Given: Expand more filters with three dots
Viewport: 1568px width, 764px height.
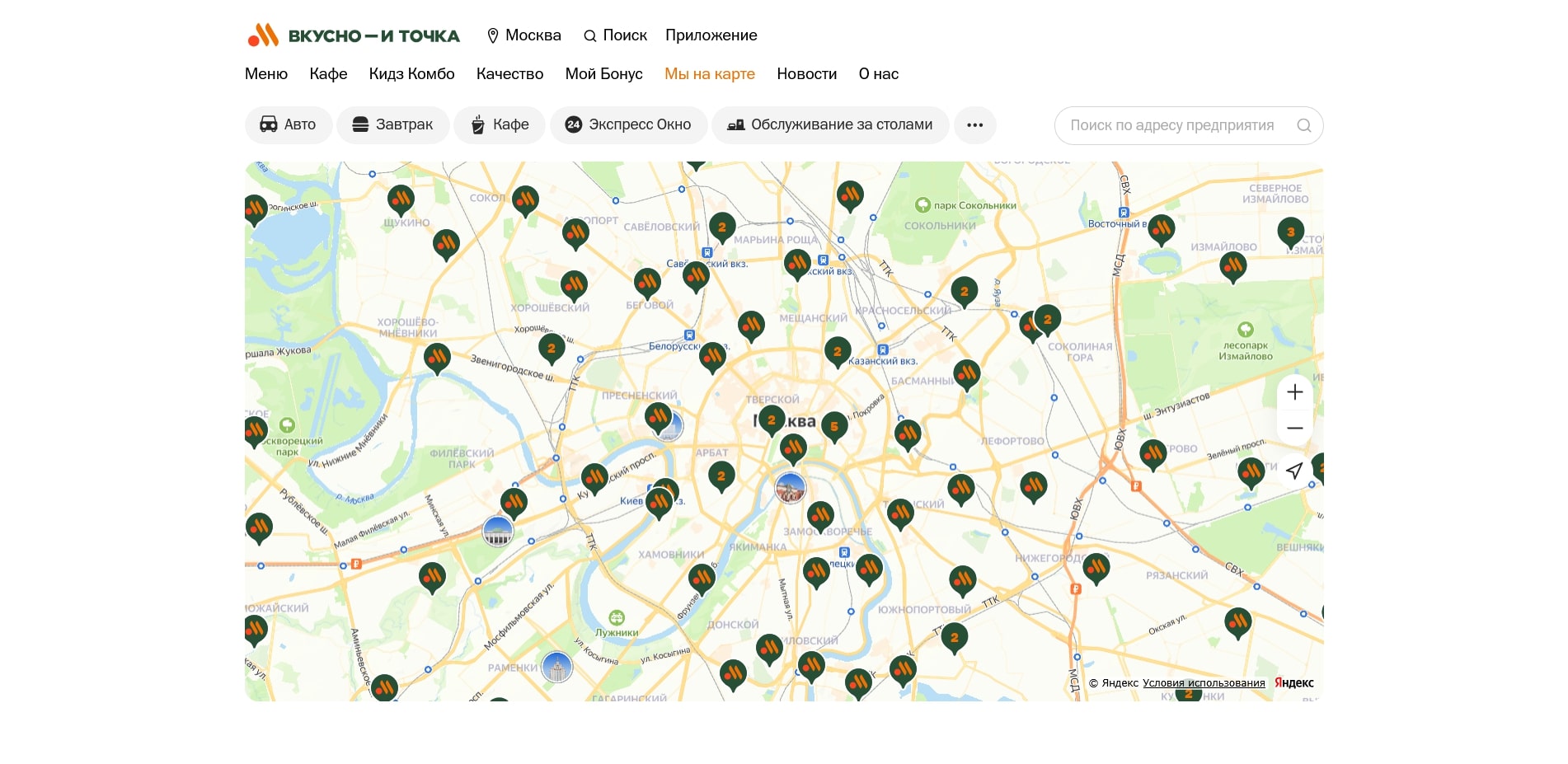Looking at the screenshot, I should click(974, 125).
